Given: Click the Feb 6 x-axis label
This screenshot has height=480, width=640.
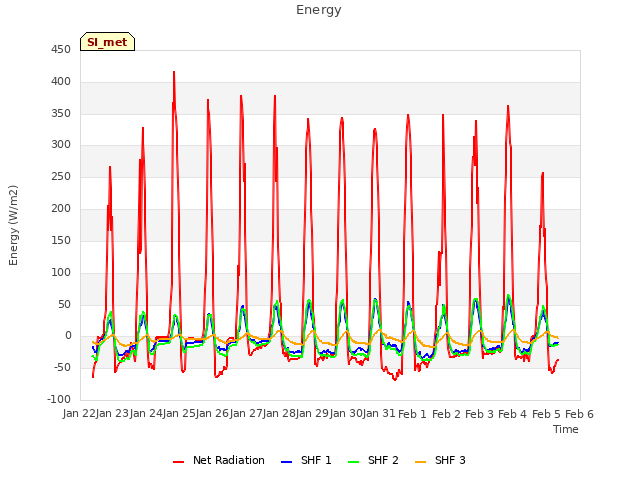Looking at the screenshot, I should pos(580,414).
